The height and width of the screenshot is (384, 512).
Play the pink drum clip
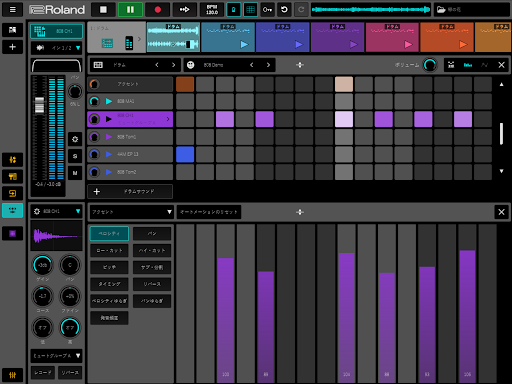click(408, 44)
